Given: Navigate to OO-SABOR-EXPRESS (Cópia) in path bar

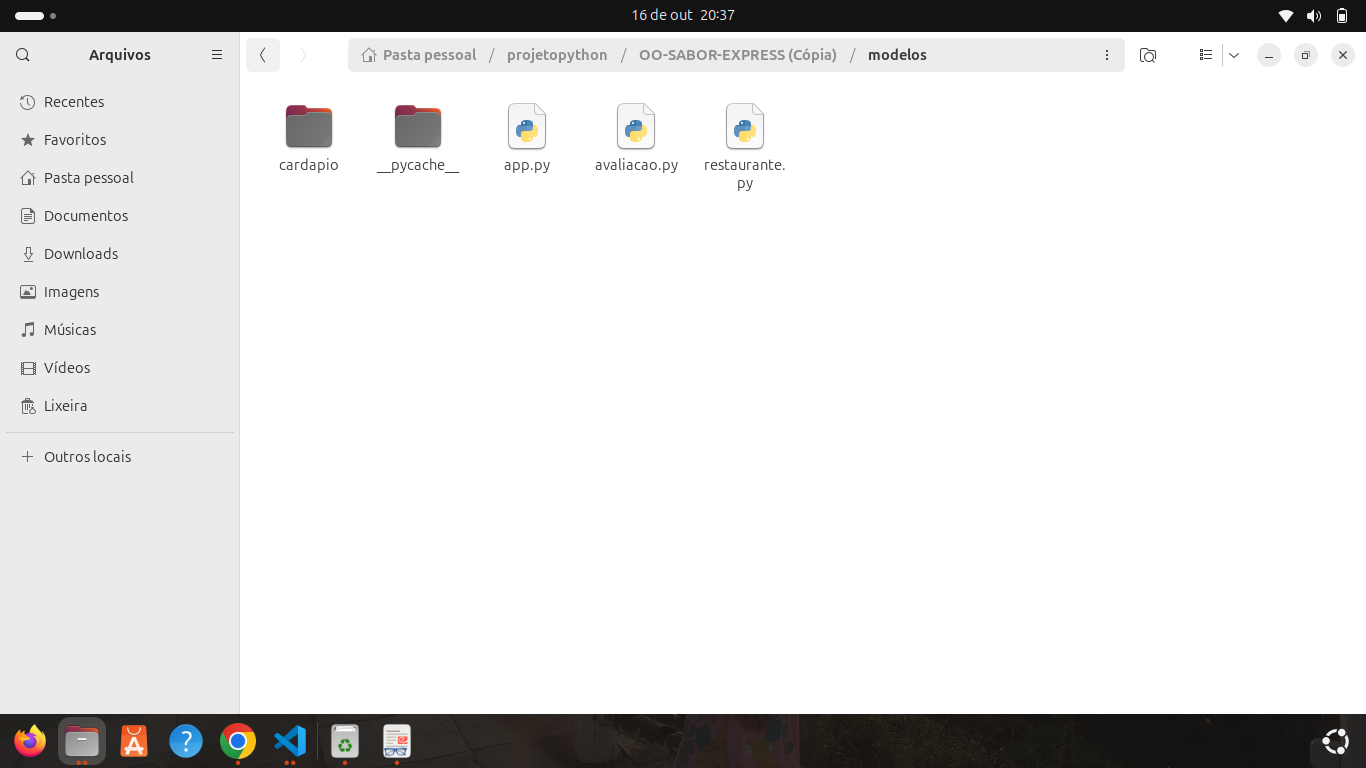Looking at the screenshot, I should [738, 55].
